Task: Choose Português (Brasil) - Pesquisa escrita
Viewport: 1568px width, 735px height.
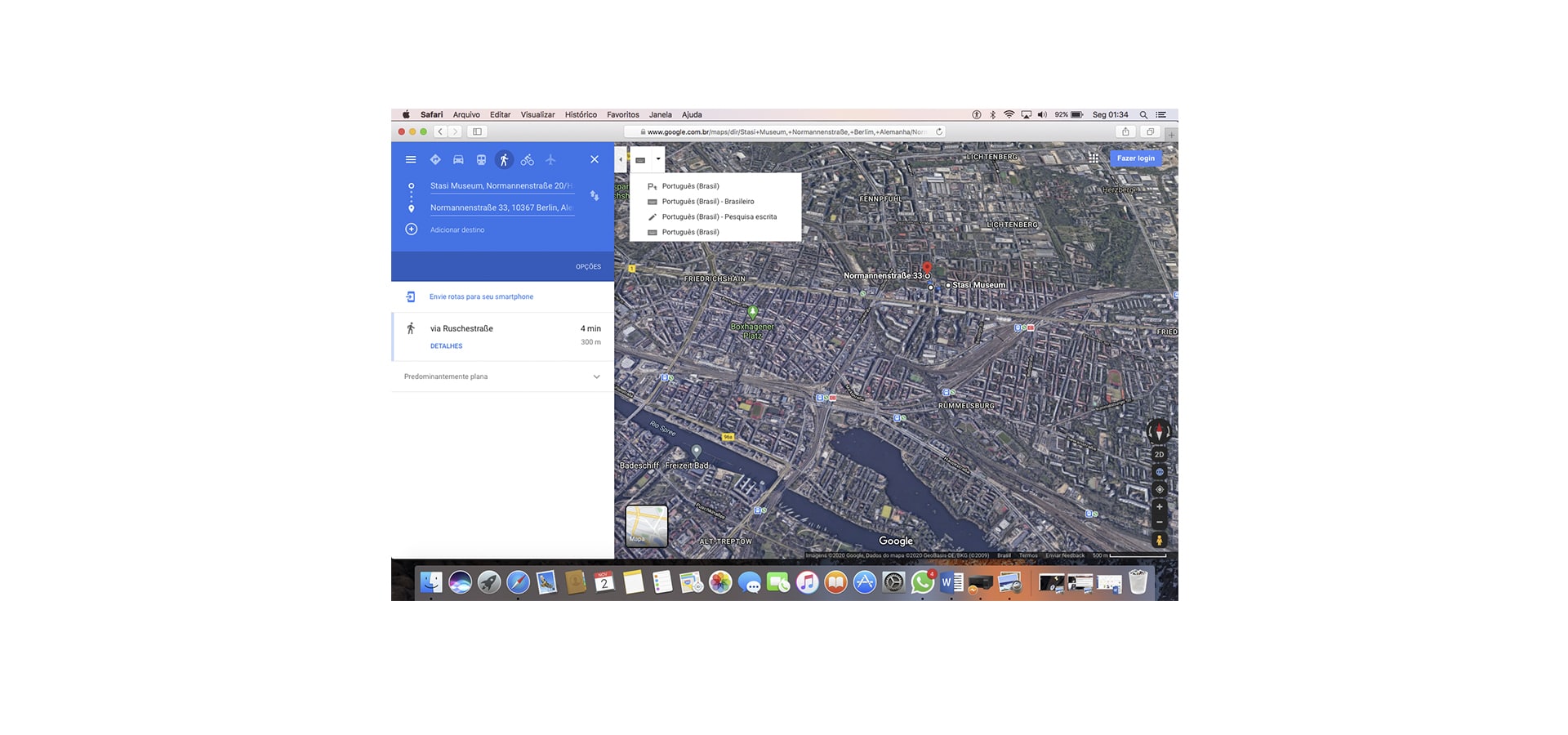Action: point(715,217)
